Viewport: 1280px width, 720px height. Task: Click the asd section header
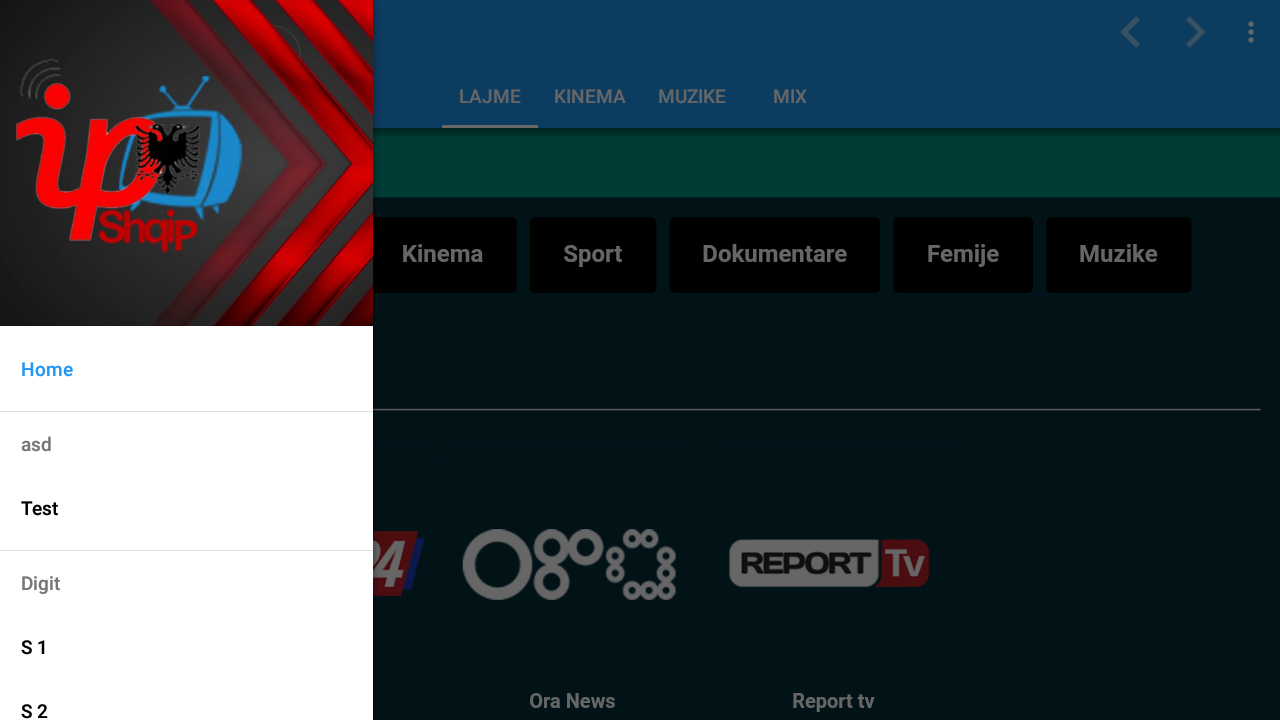click(x=36, y=444)
